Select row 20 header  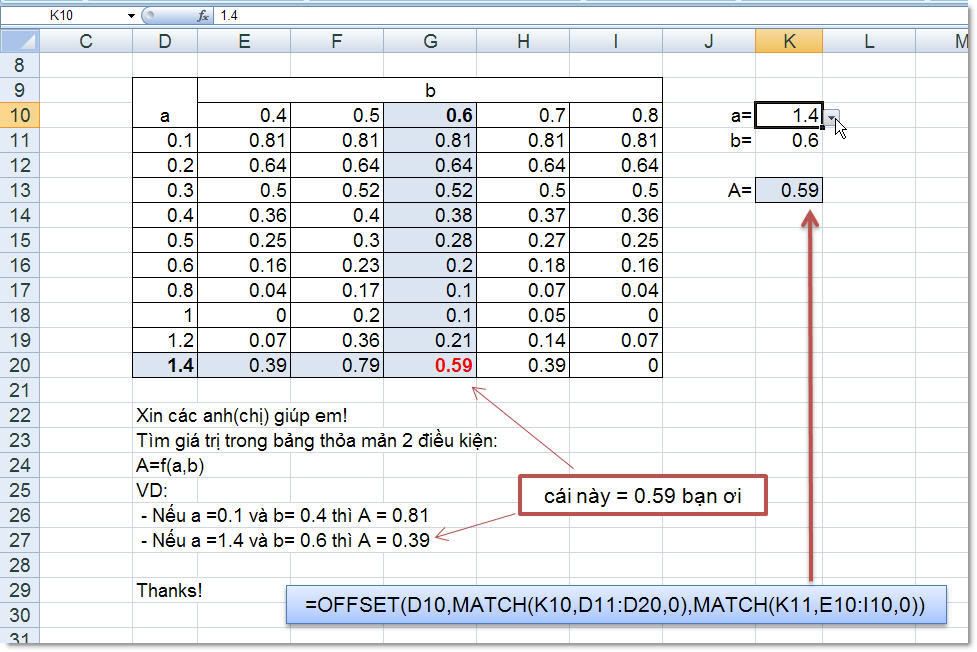pyautogui.click(x=20, y=365)
